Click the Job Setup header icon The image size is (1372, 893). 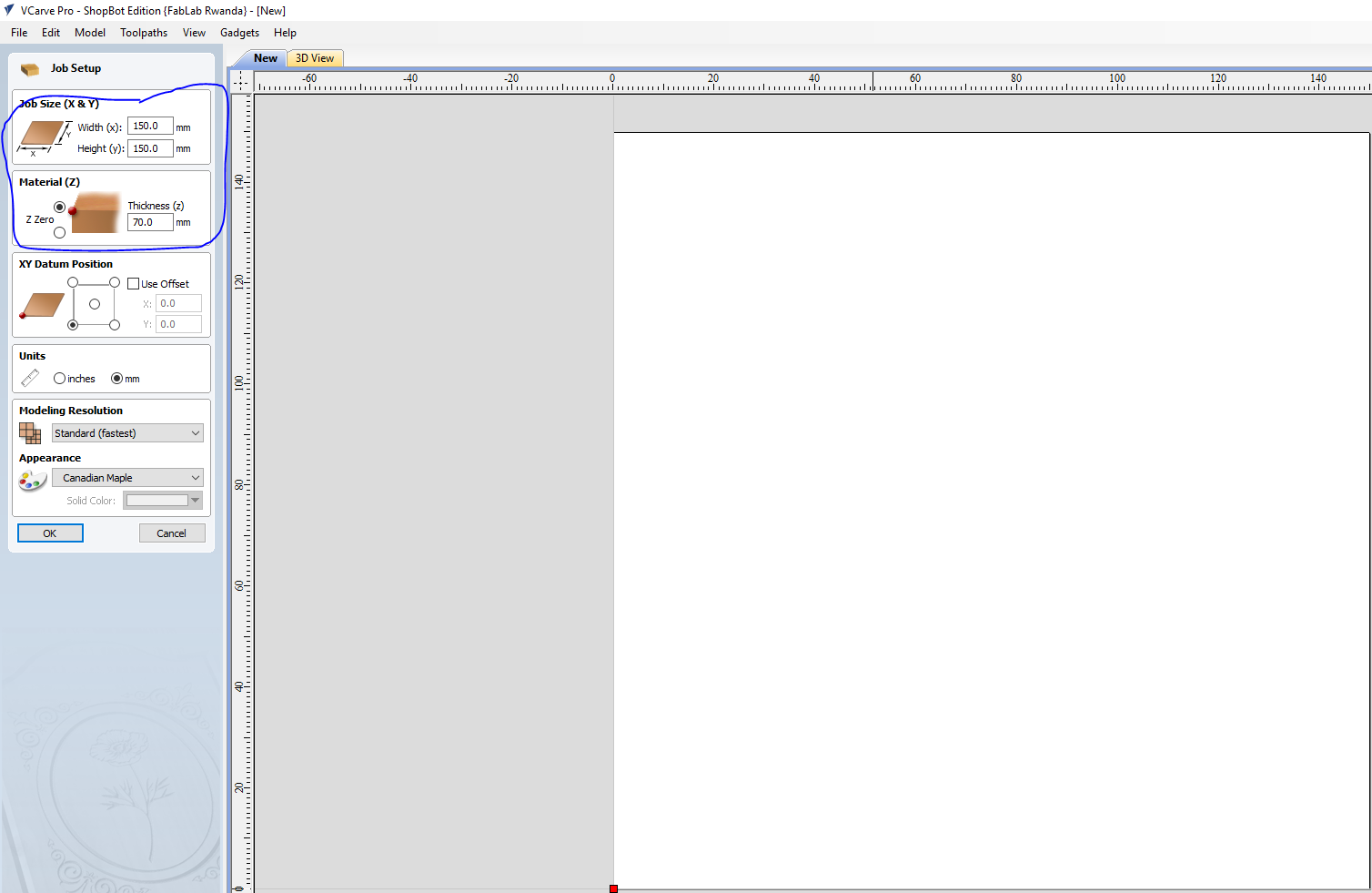[30, 69]
